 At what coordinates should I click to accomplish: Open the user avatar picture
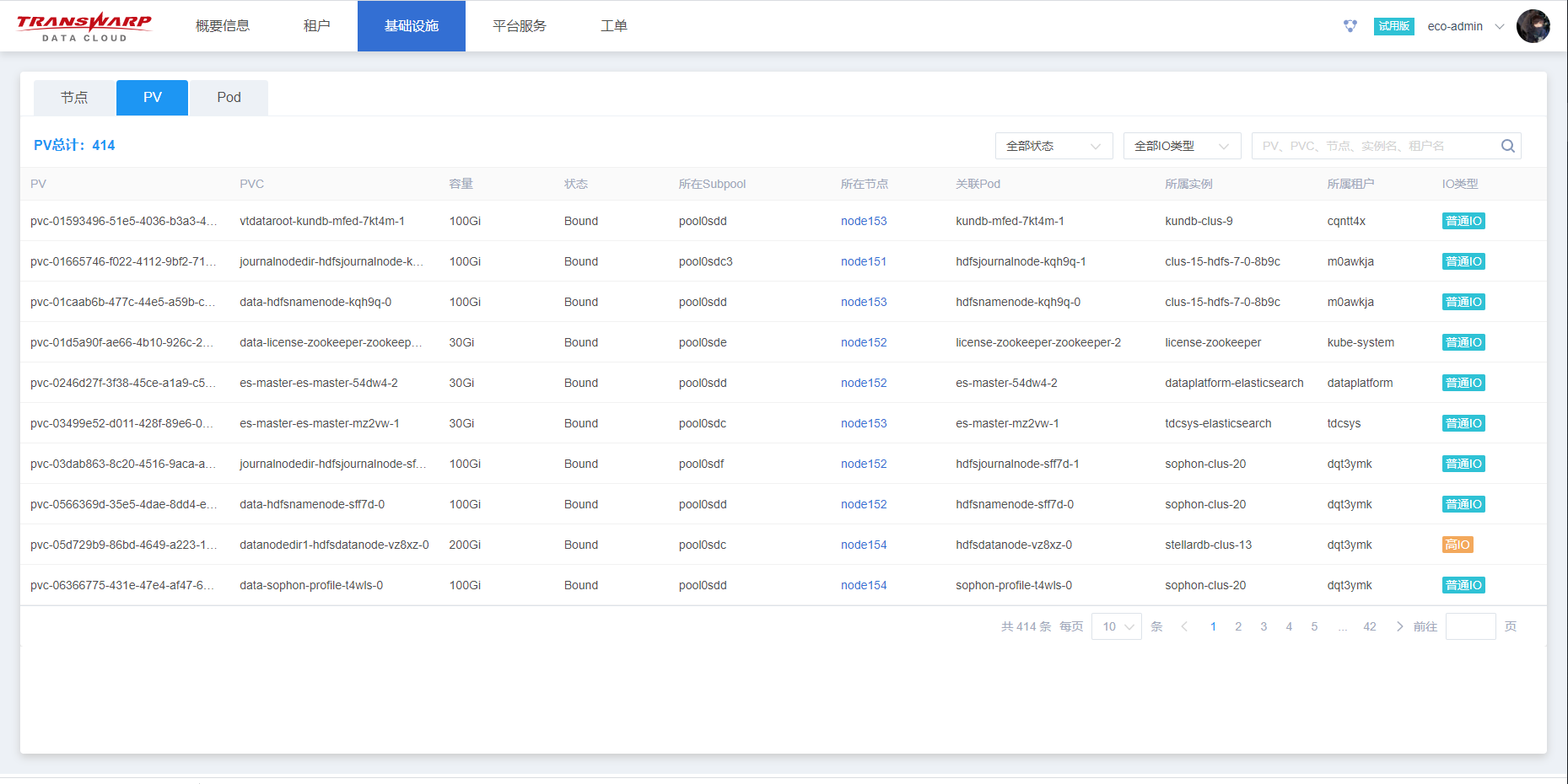click(x=1533, y=26)
